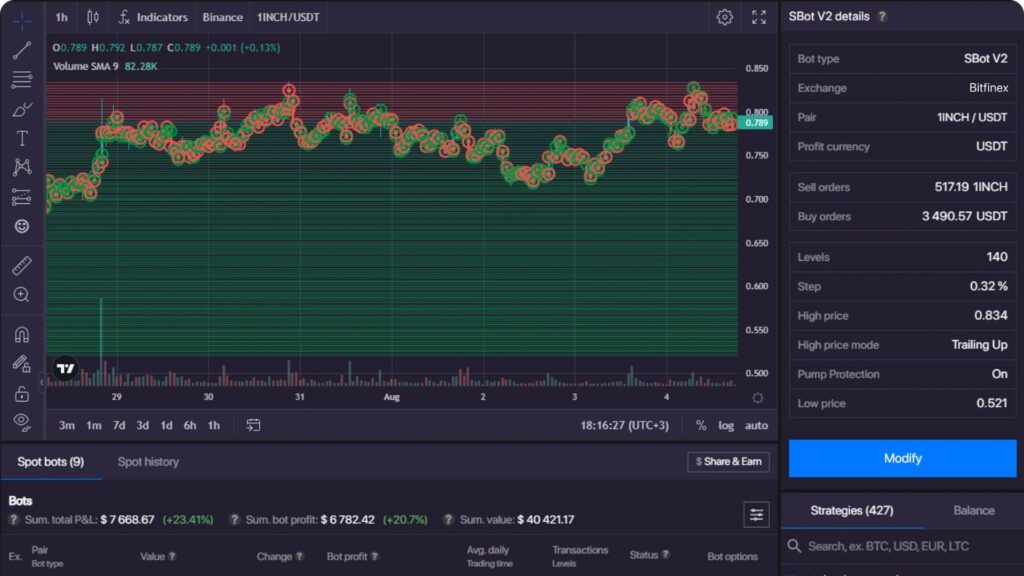Toggle stay in drawing mode
This screenshot has width=1024, height=576.
[x=22, y=364]
